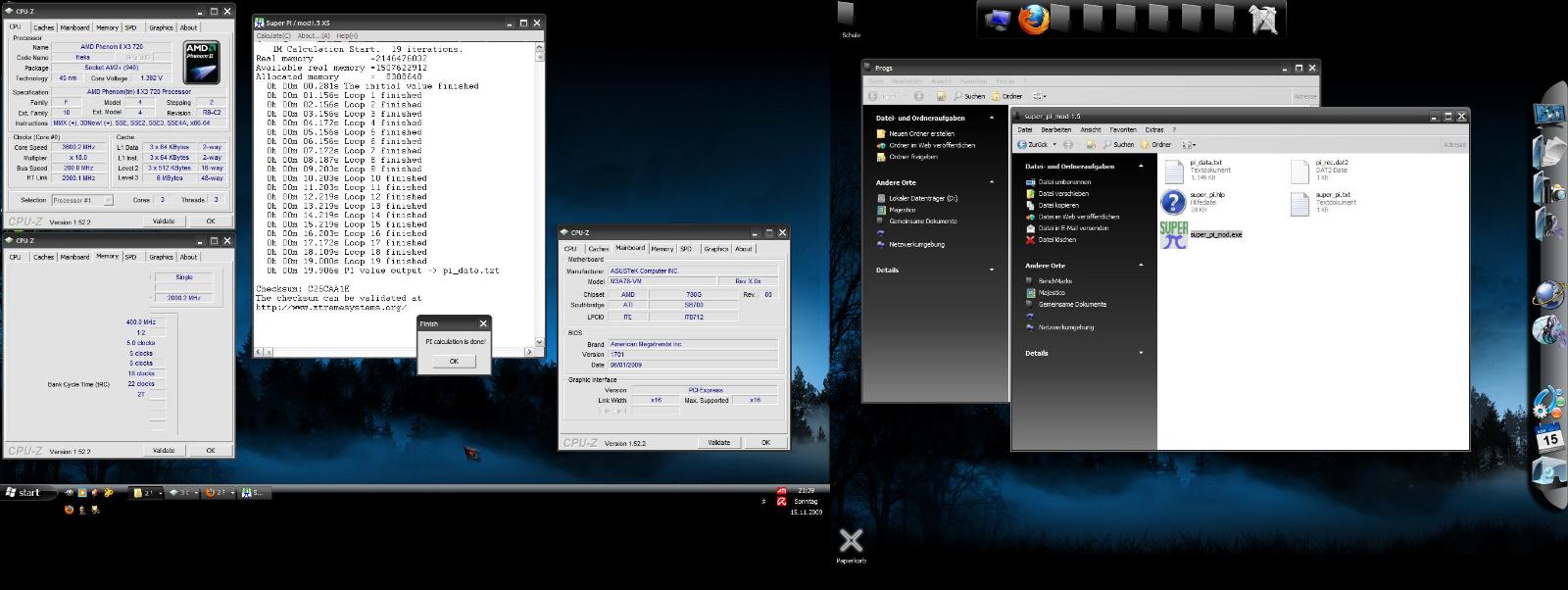Click OK in mainboard CPU-Z window
Screen dimensions: 1568x590
pos(765,442)
